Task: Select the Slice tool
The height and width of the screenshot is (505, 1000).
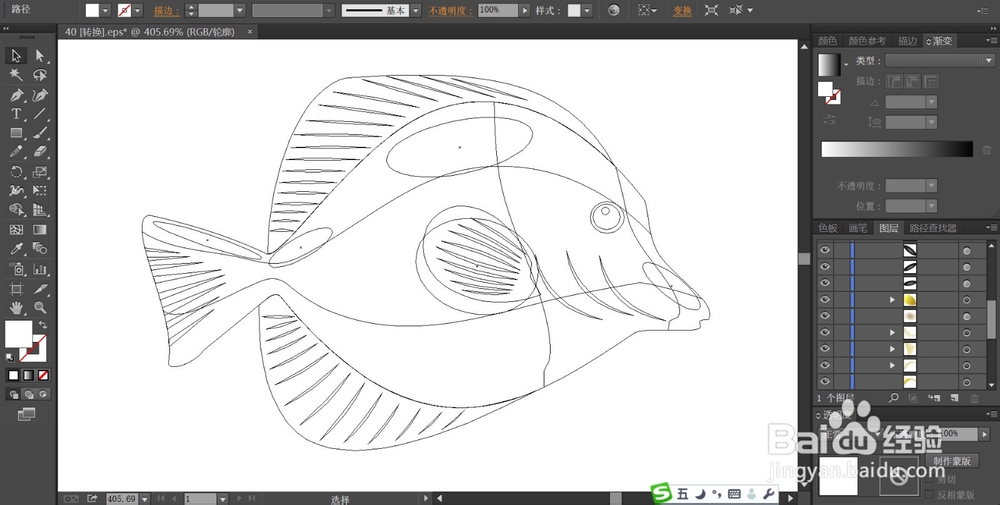Action: [40, 289]
